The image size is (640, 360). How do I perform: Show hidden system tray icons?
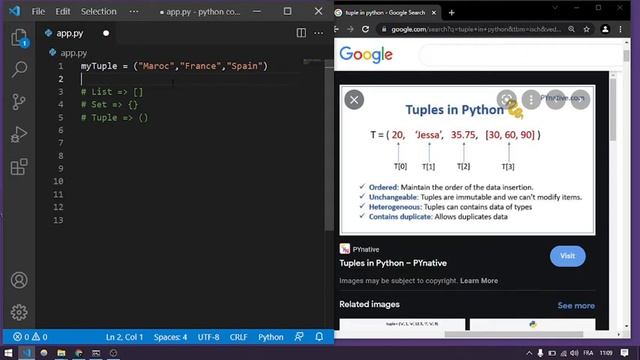tap(529, 353)
